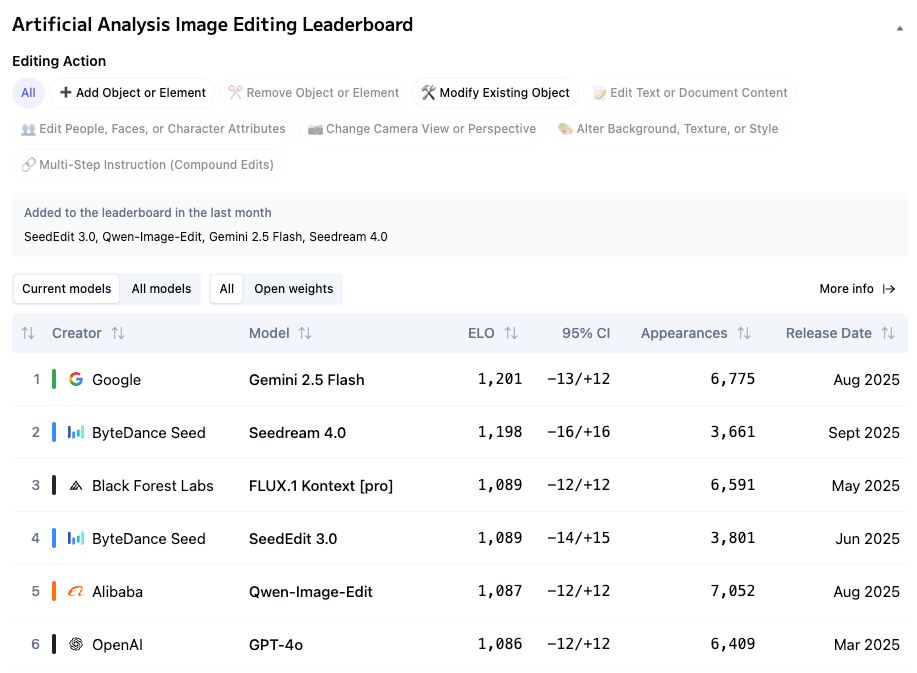
Task: Open the More info link
Action: (857, 289)
